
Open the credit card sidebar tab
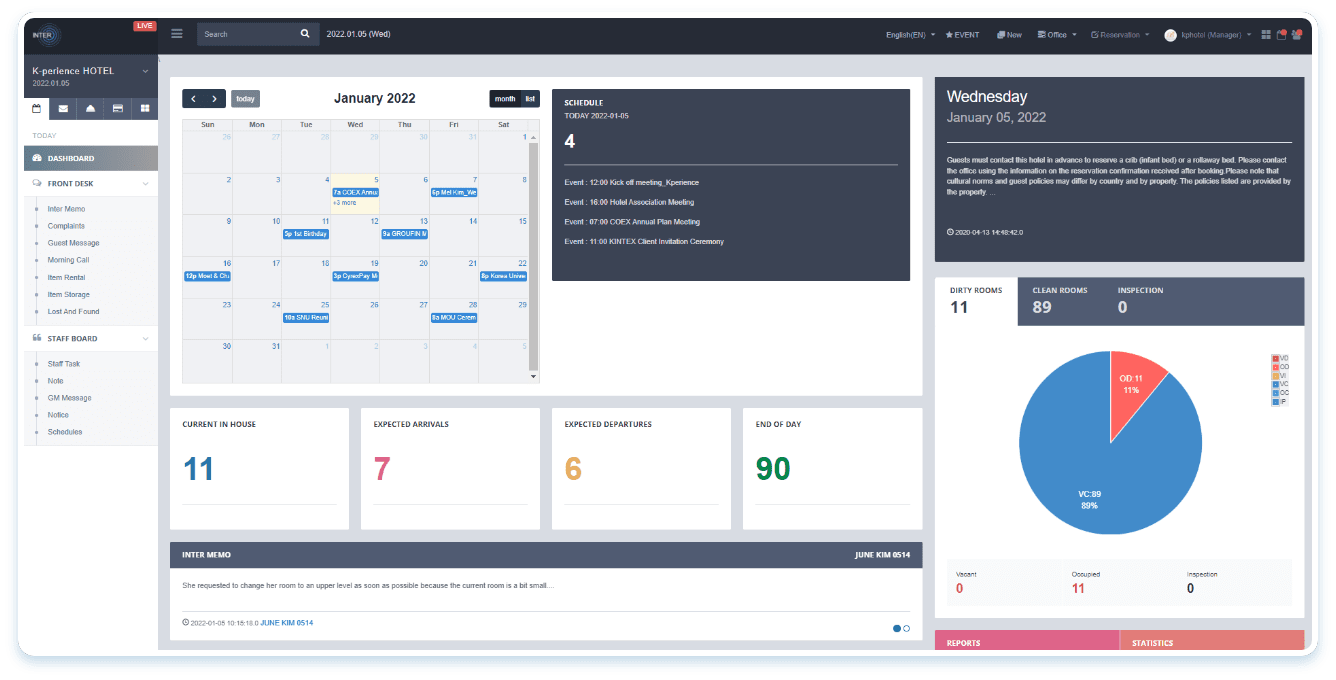point(118,108)
